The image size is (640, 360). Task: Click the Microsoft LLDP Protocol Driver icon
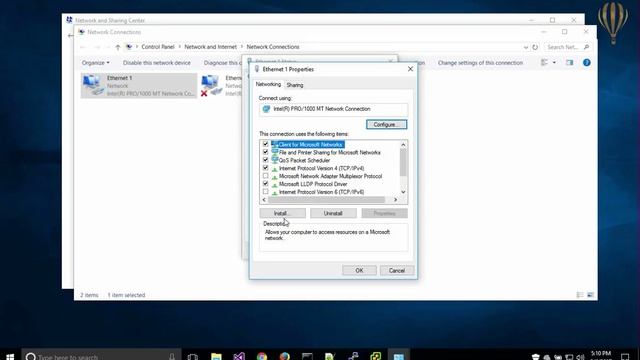[274, 184]
